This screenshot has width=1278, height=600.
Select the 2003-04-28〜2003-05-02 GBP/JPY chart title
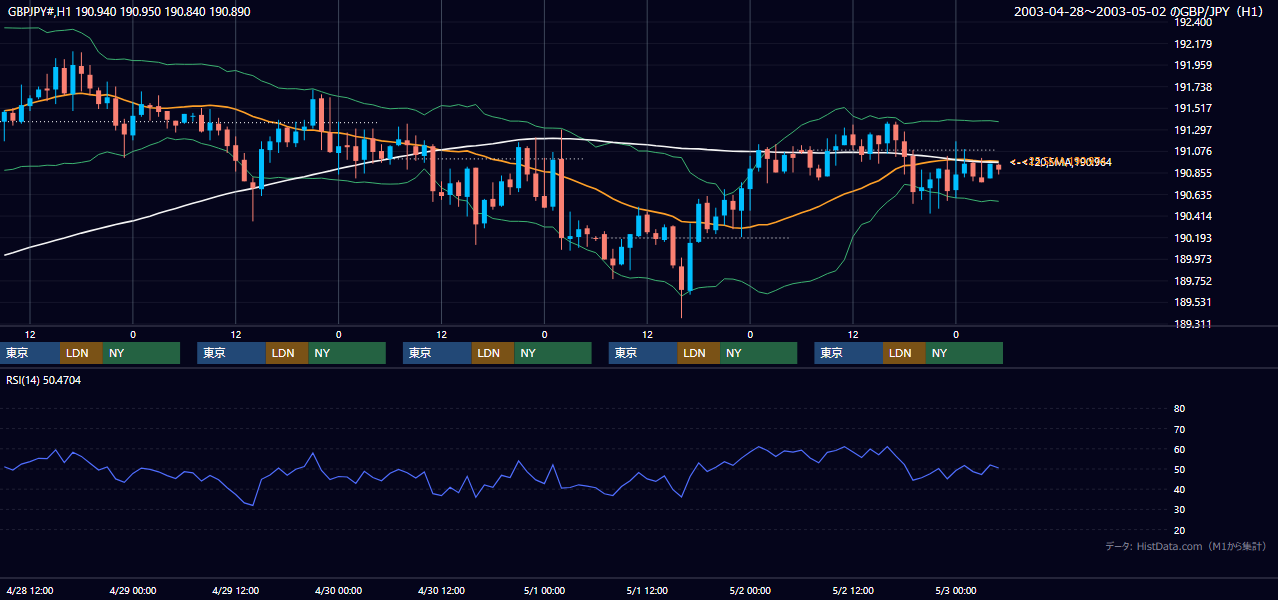(1140, 12)
